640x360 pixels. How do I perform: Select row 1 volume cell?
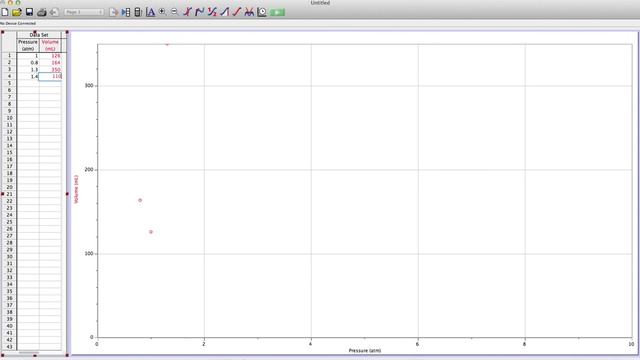click(x=50, y=56)
